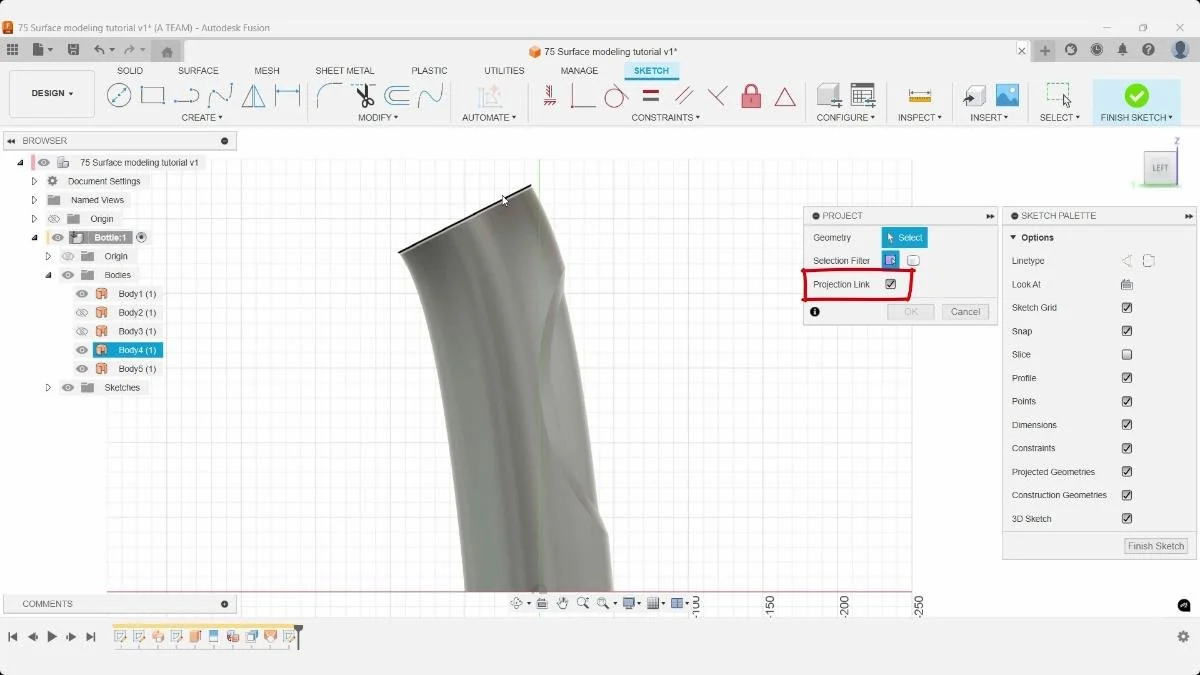Switch to the UTILITIES tab

pos(504,71)
